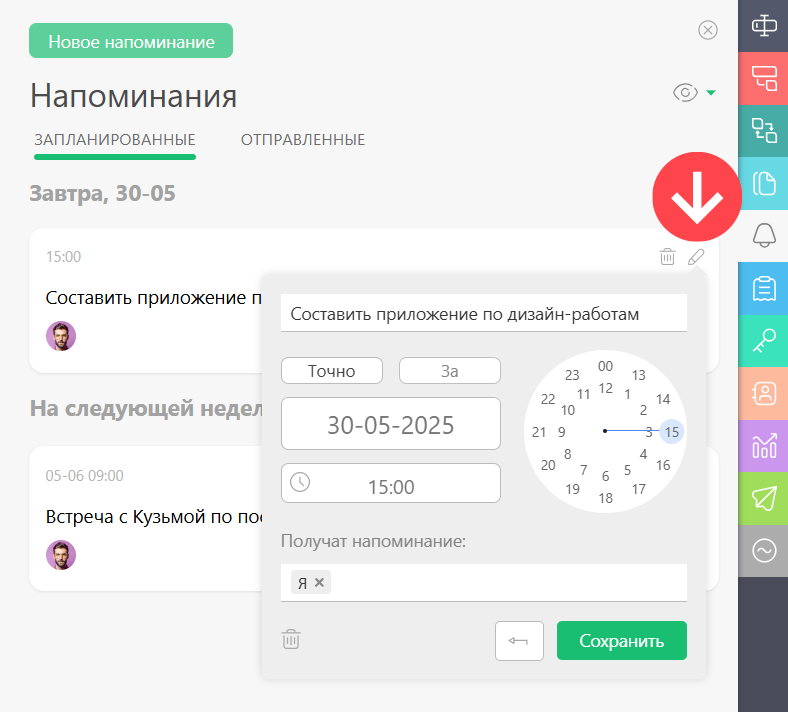This screenshot has width=788, height=712.
Task: Pick hour 00 on the clock dial
Action: pyautogui.click(x=606, y=366)
